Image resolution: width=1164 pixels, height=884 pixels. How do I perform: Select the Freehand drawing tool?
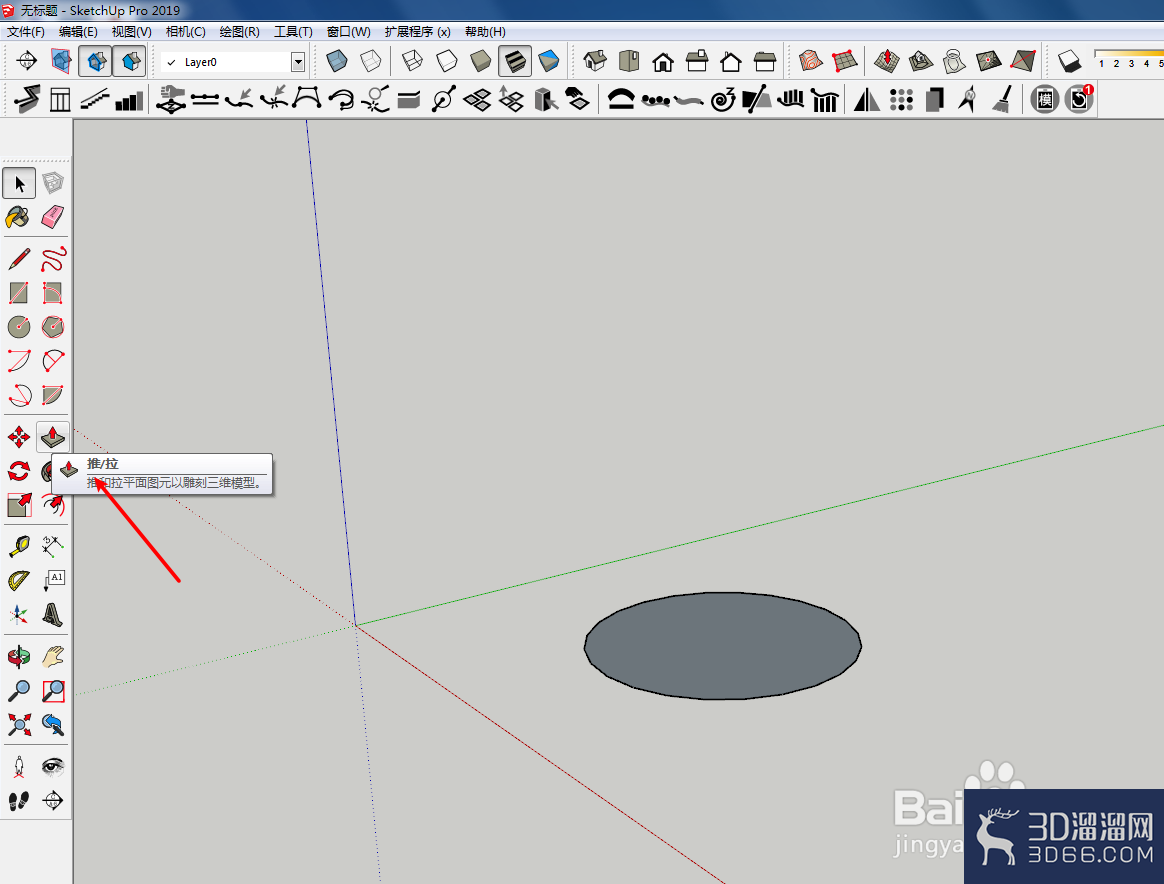pos(53,260)
